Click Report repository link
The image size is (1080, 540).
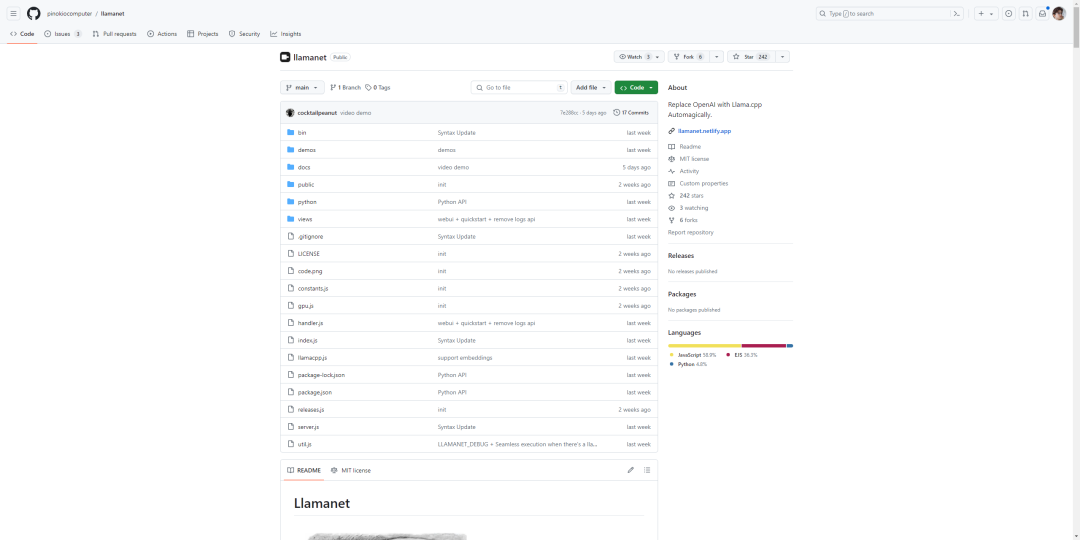pos(691,233)
